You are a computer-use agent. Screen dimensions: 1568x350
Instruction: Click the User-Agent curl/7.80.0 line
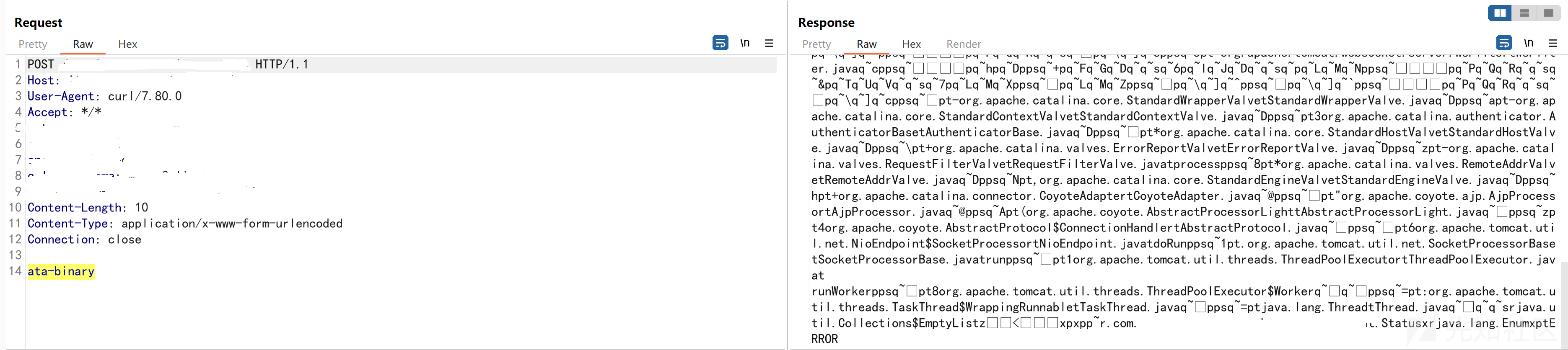tap(105, 97)
